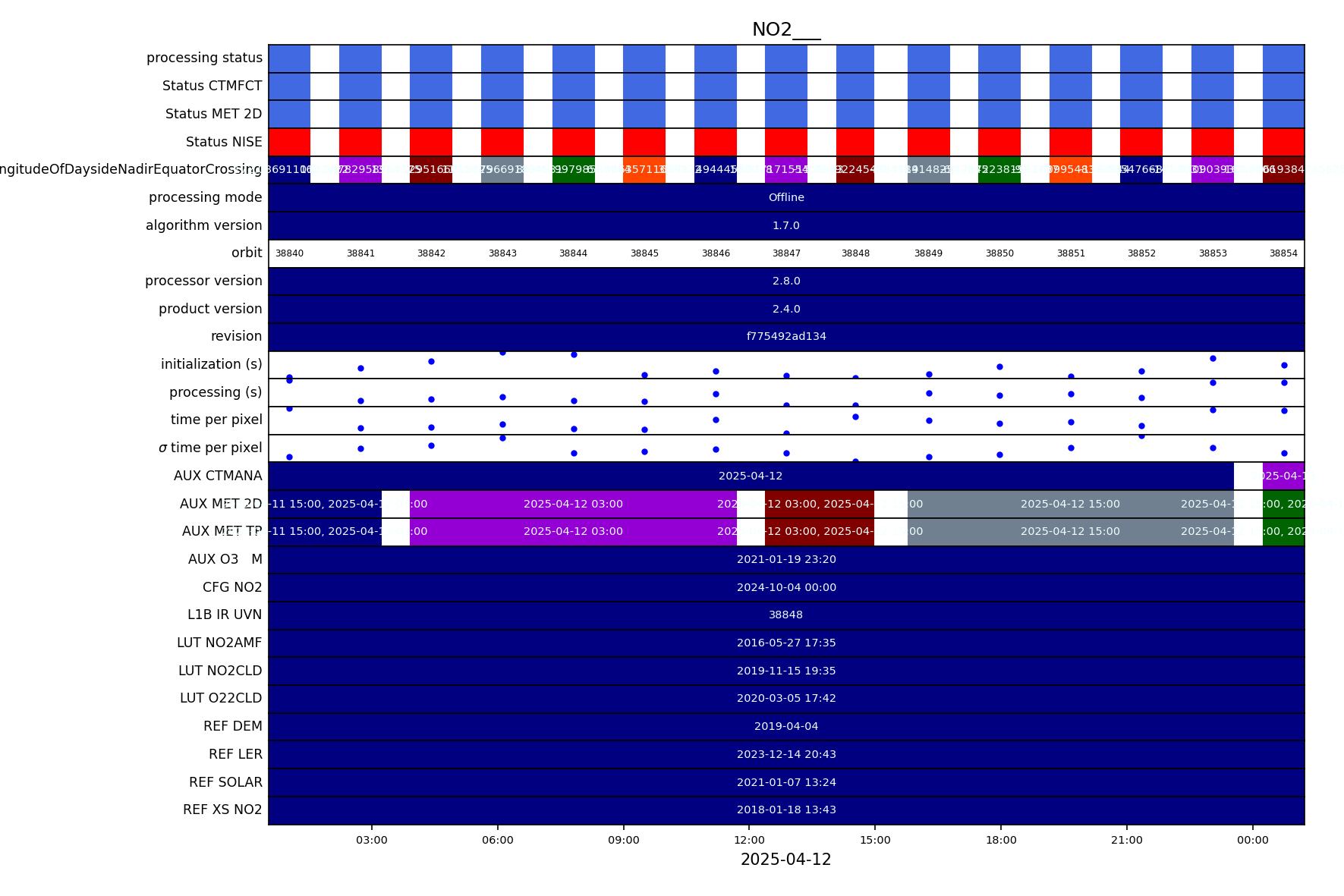Click the green block in AUX MET 2D row
The width and height of the screenshot is (1344, 896).
(x=1283, y=504)
